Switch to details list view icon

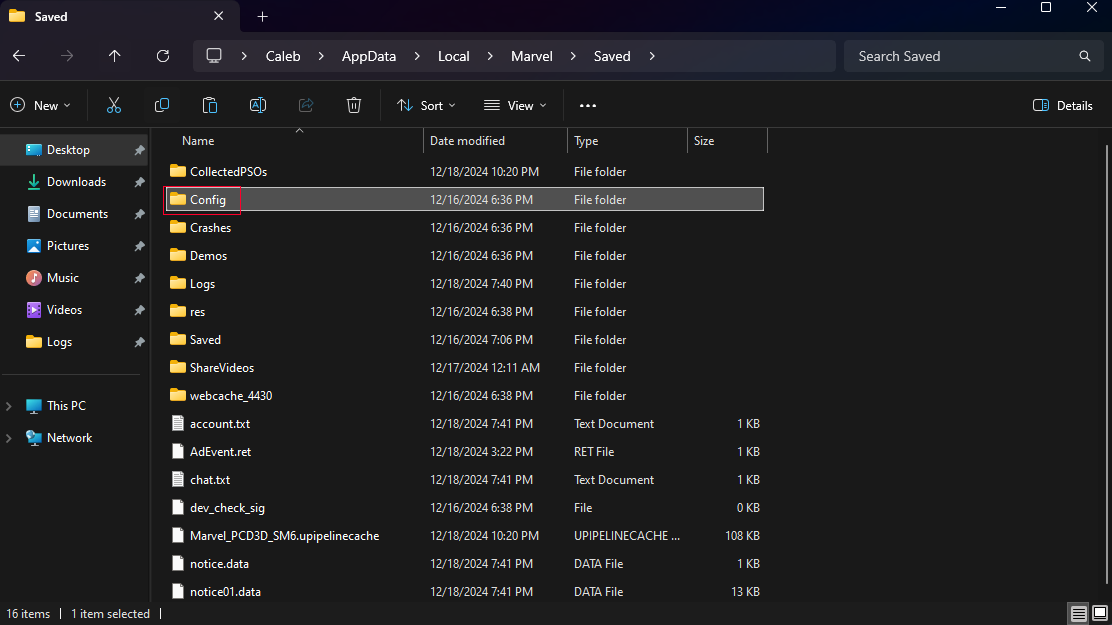click(x=1079, y=614)
